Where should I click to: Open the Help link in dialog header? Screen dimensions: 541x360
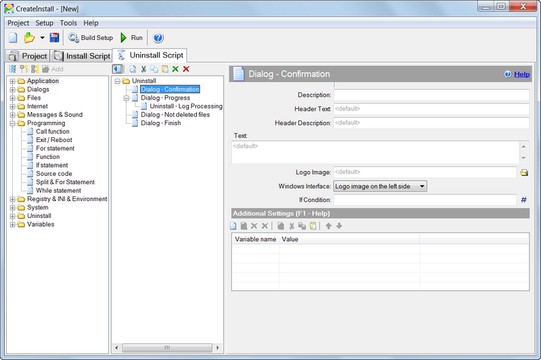click(x=521, y=74)
